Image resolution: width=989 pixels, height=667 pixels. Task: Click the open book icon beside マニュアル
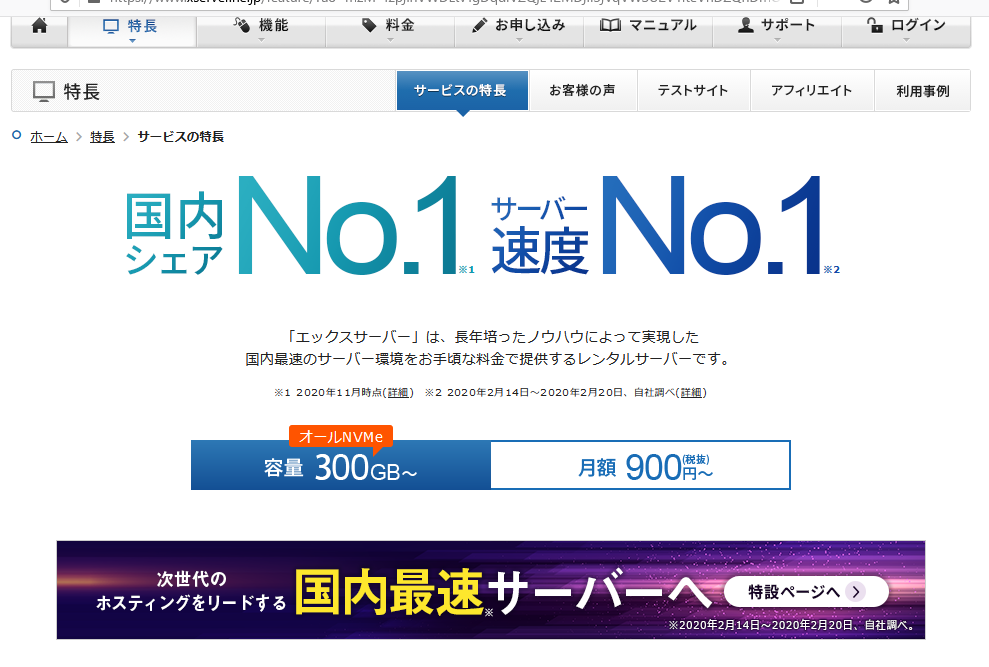(610, 25)
